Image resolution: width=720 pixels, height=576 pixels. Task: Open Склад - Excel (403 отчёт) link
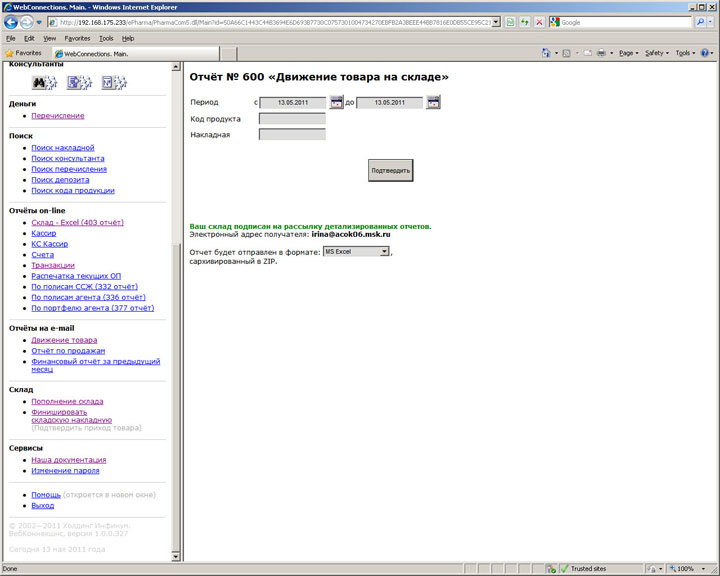pyautogui.click(x=78, y=222)
